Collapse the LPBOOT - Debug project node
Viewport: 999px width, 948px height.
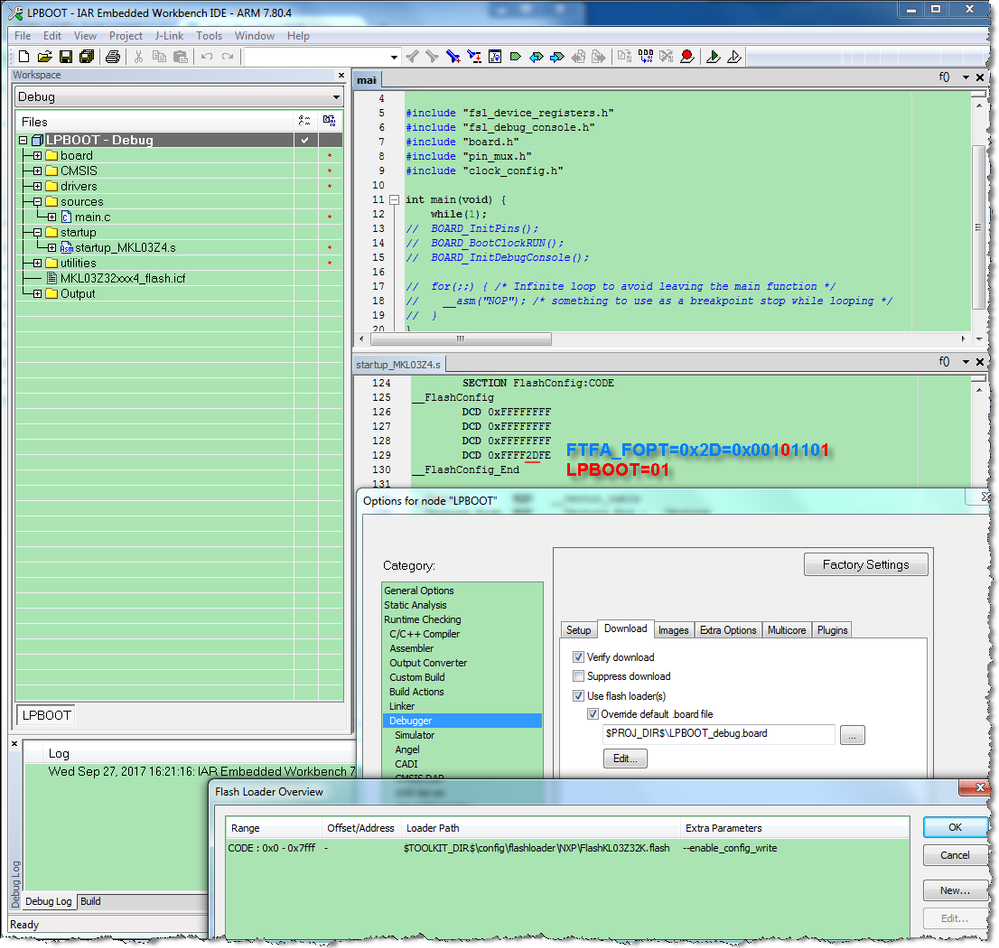tap(23, 140)
